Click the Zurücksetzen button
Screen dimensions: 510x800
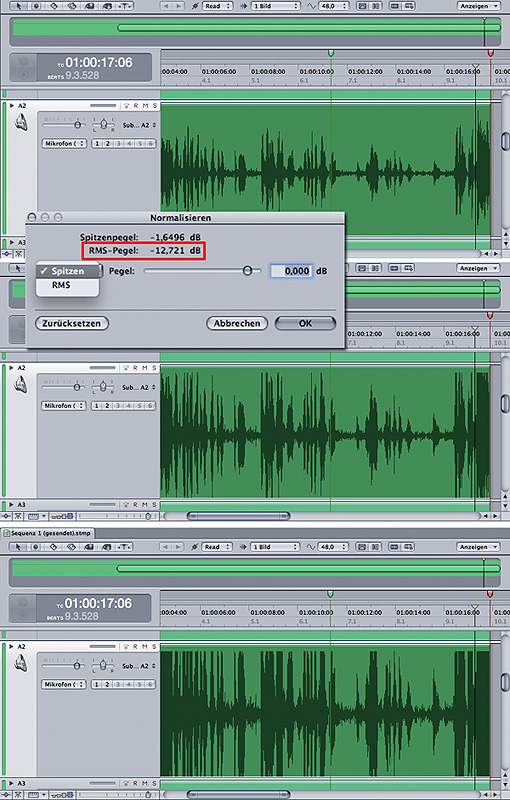pyautogui.click(x=72, y=323)
